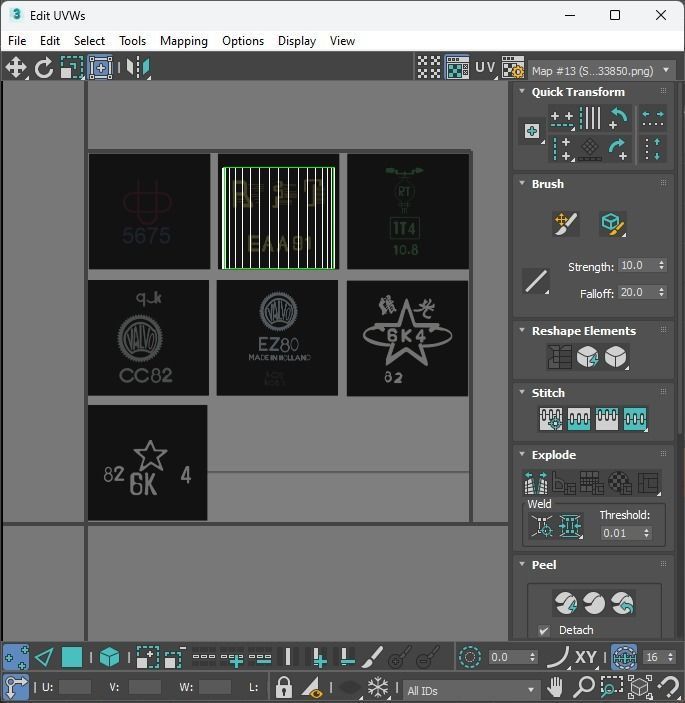Collapse the Quick Transform rollout
The width and height of the screenshot is (685, 703).
pos(522,91)
